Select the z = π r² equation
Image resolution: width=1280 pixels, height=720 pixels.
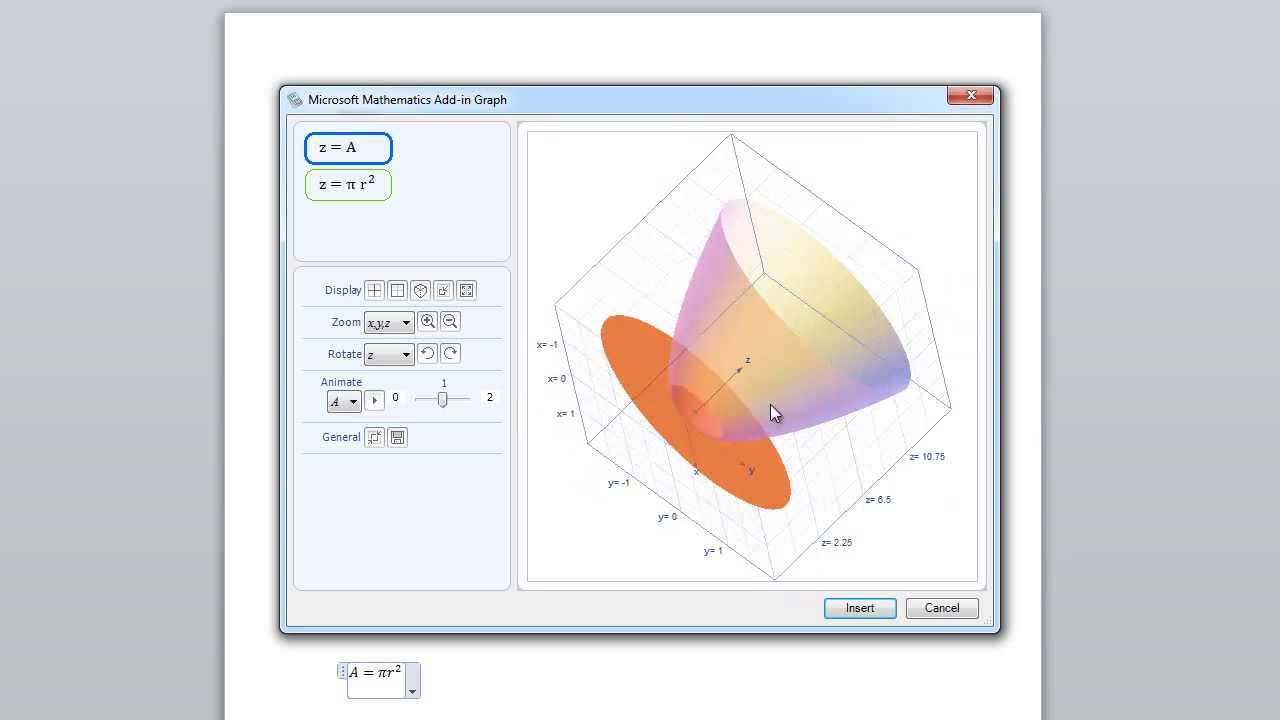pyautogui.click(x=348, y=185)
